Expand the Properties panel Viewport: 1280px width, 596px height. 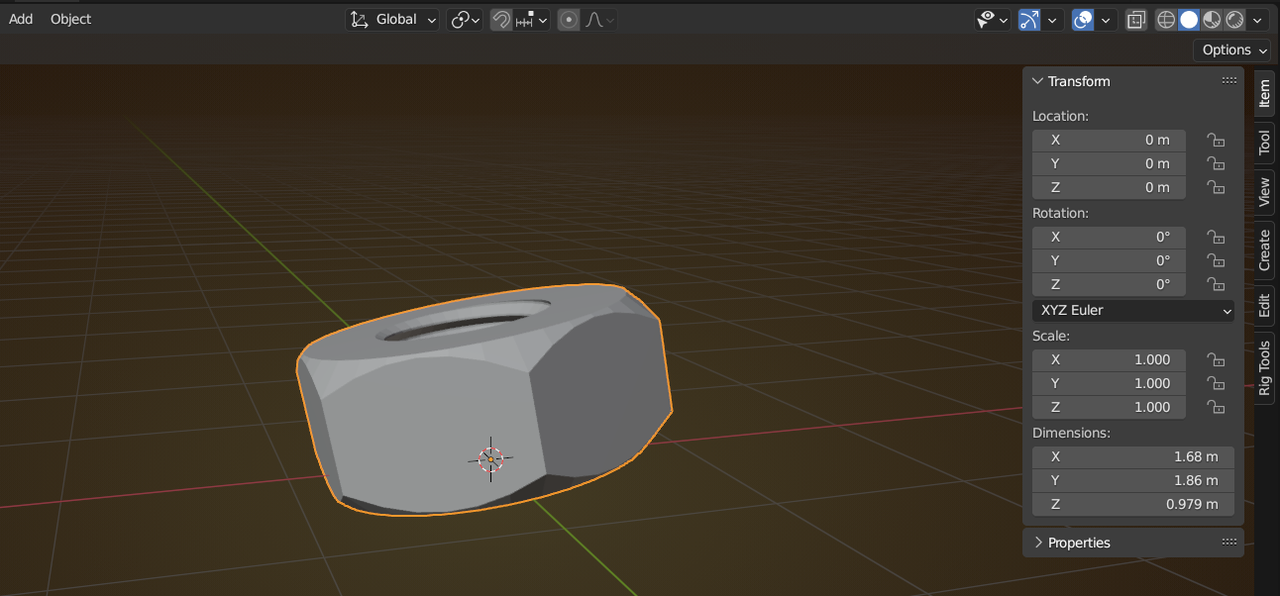pos(1078,543)
